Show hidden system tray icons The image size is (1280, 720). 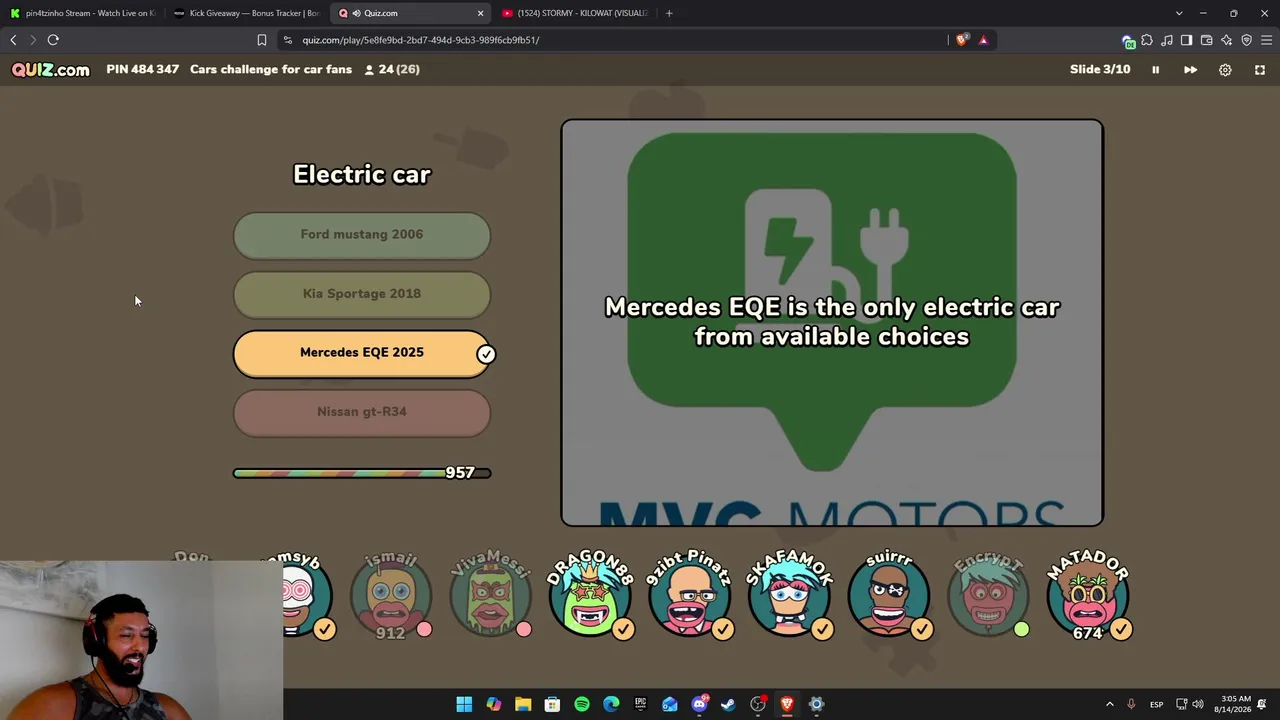[1109, 704]
